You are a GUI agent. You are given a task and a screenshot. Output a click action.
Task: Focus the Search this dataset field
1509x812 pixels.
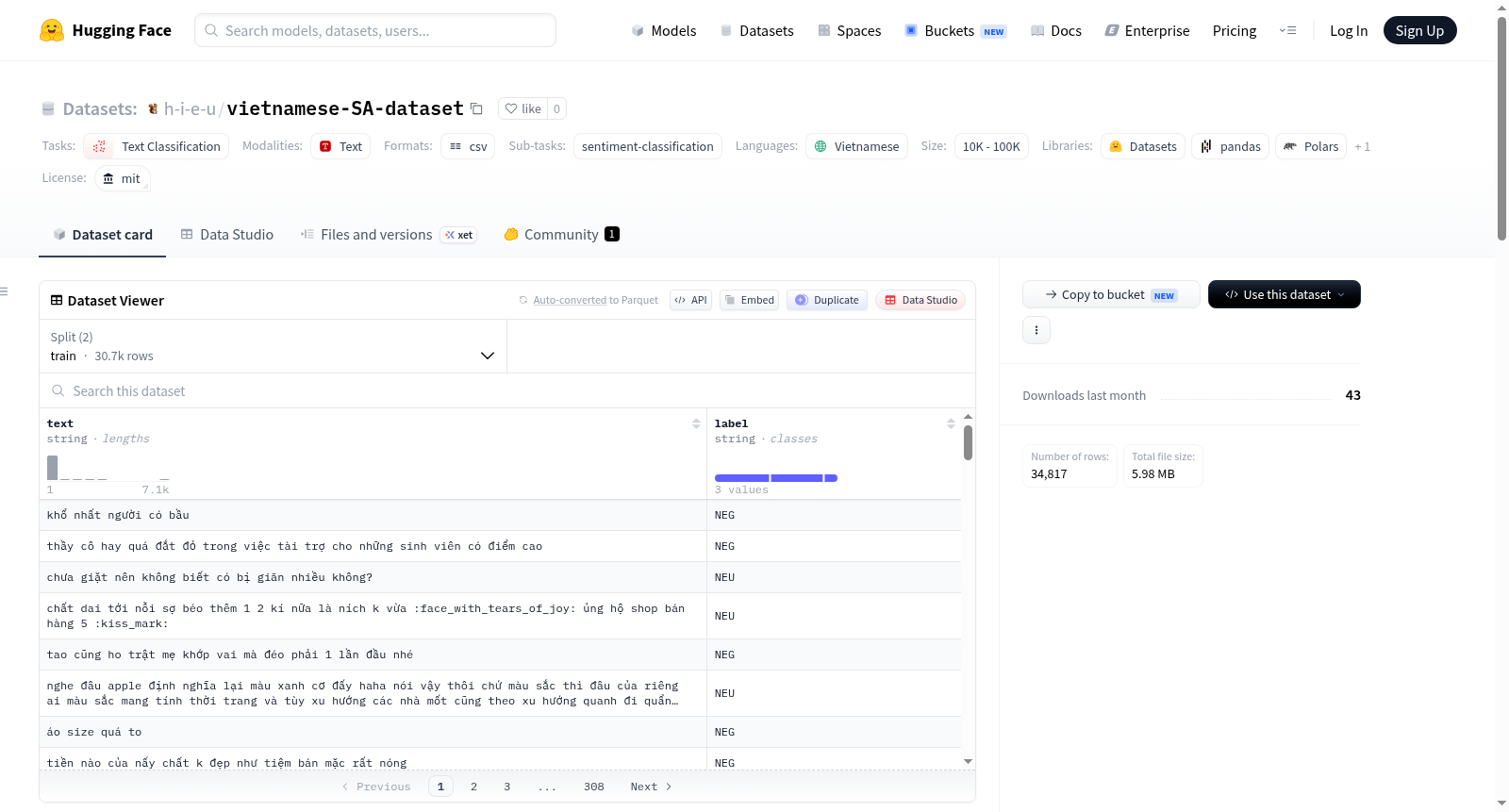click(507, 390)
